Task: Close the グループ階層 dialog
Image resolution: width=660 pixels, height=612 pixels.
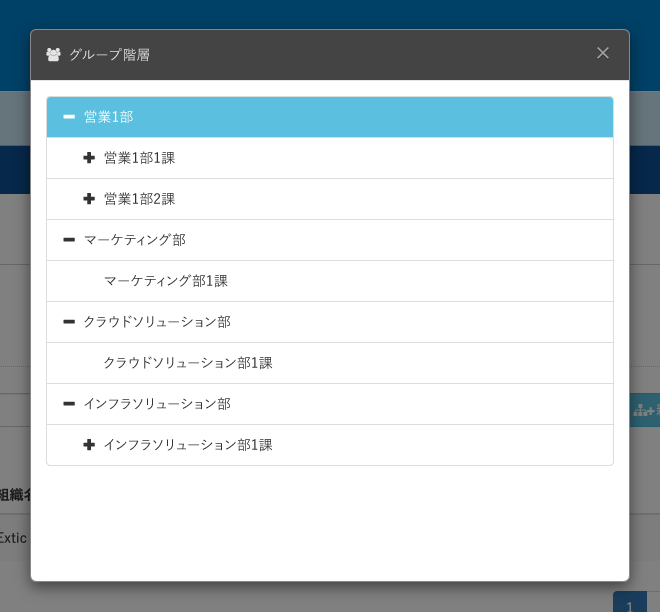Action: 603,53
